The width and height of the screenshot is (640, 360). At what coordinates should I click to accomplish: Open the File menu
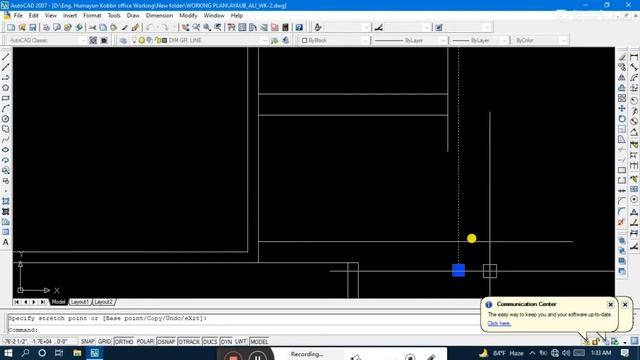(x=18, y=16)
